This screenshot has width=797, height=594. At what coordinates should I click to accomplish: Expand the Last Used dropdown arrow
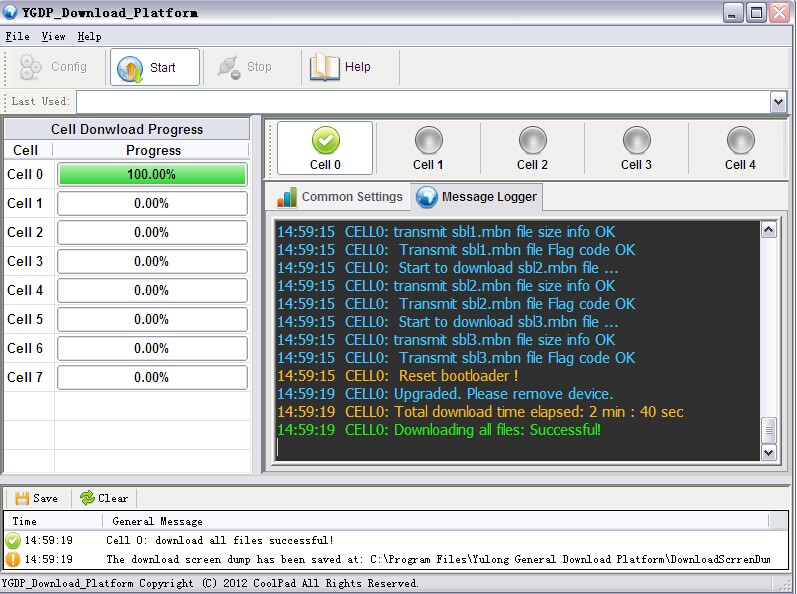[x=778, y=102]
